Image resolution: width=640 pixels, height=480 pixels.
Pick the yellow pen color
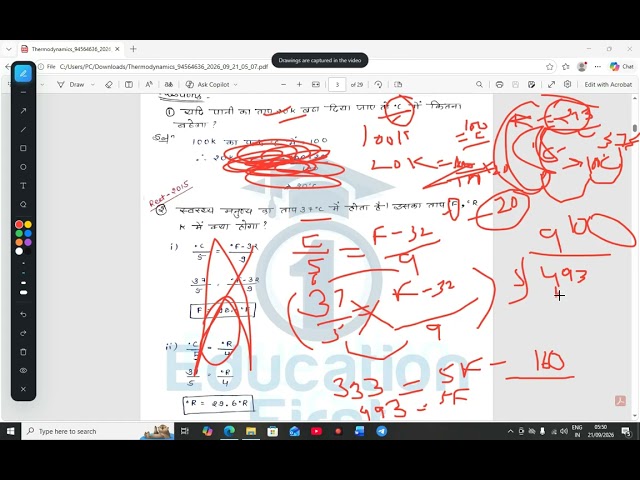coord(28,224)
